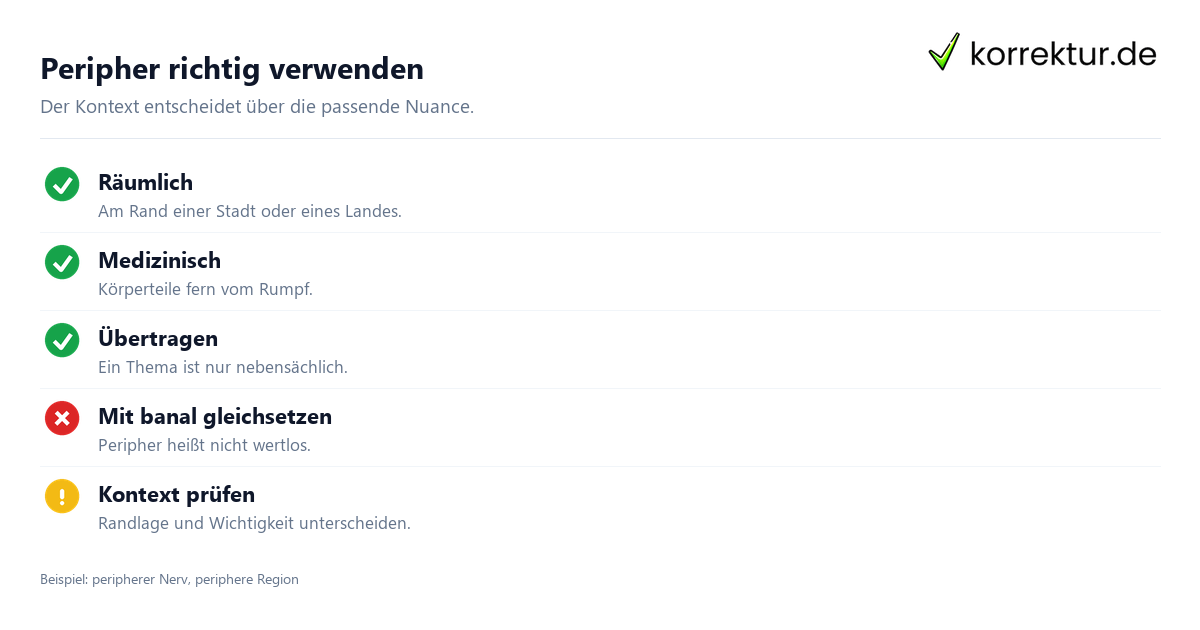Open the korrektur.de brand name link
Image resolution: width=1200 pixels, height=630 pixels.
pyautogui.click(x=1063, y=54)
